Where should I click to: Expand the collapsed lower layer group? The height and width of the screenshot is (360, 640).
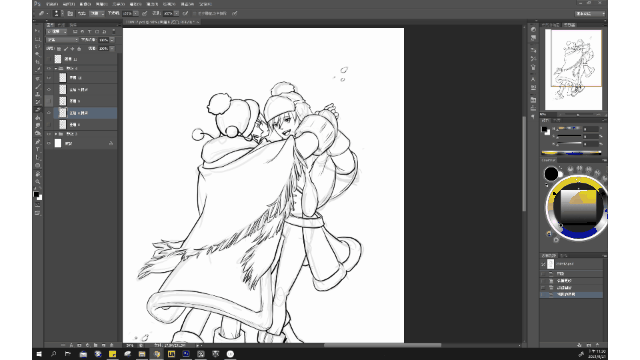[x=56, y=134]
